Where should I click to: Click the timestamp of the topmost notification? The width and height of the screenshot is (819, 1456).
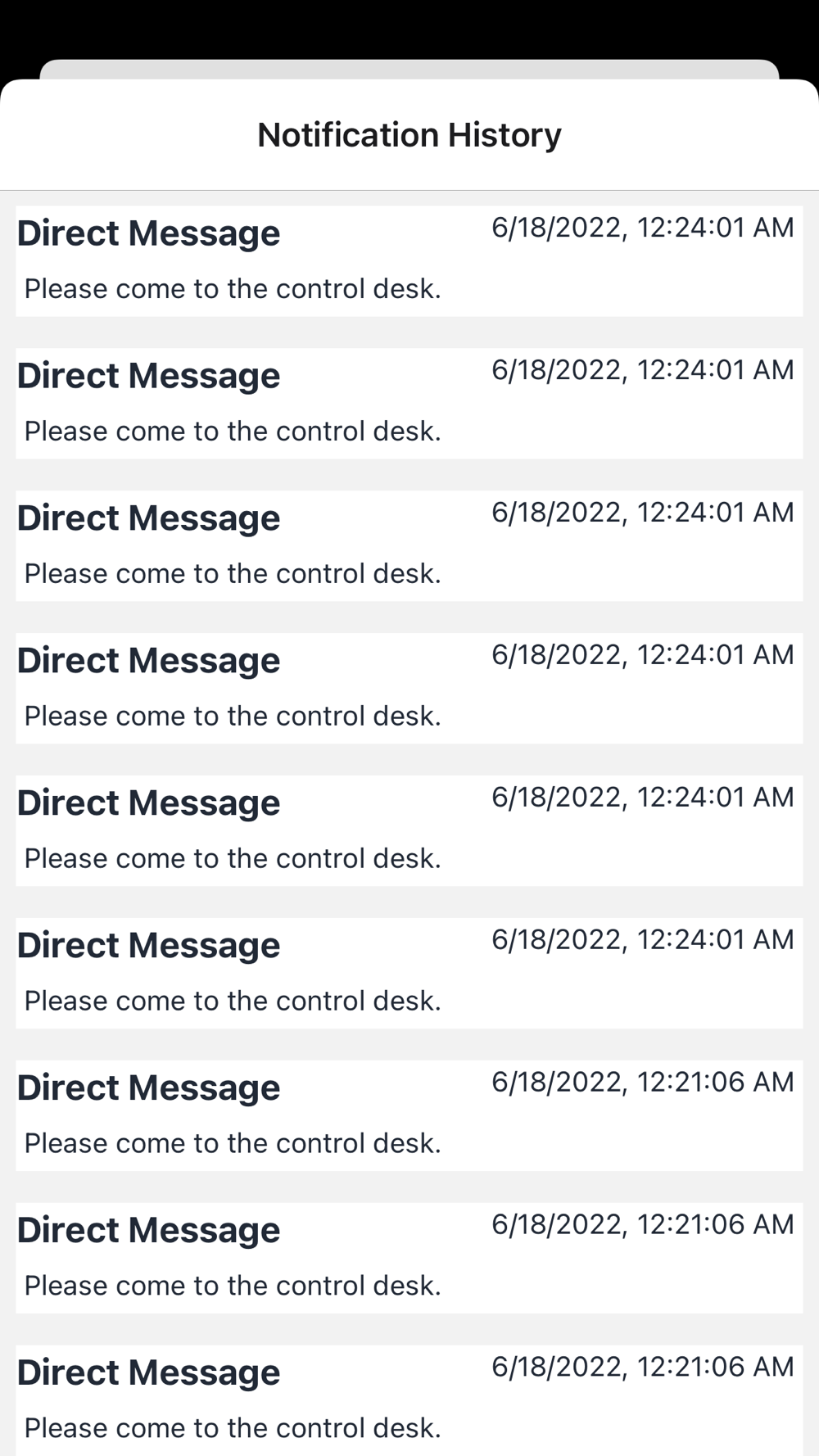coord(642,228)
